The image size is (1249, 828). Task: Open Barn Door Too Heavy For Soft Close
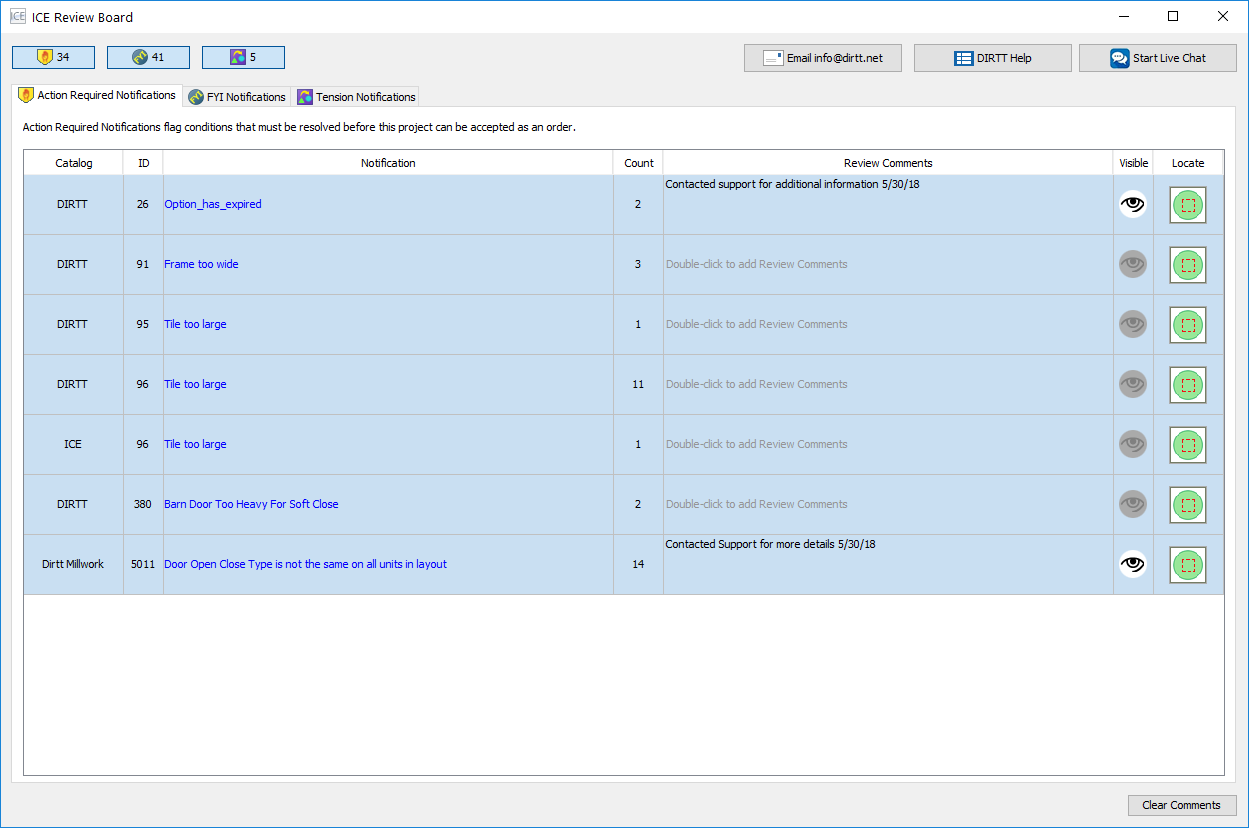251,504
